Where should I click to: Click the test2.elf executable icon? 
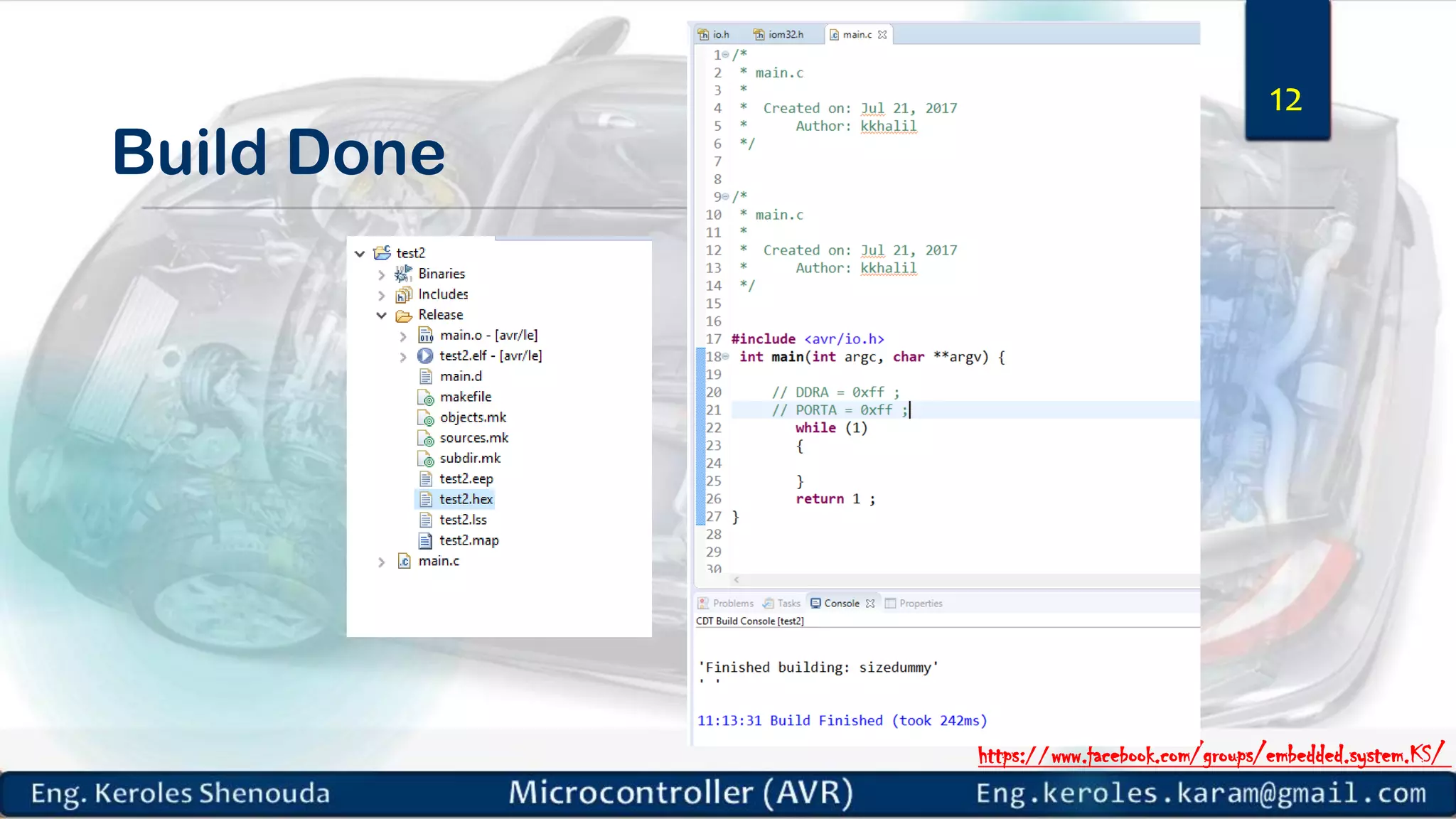tap(425, 355)
